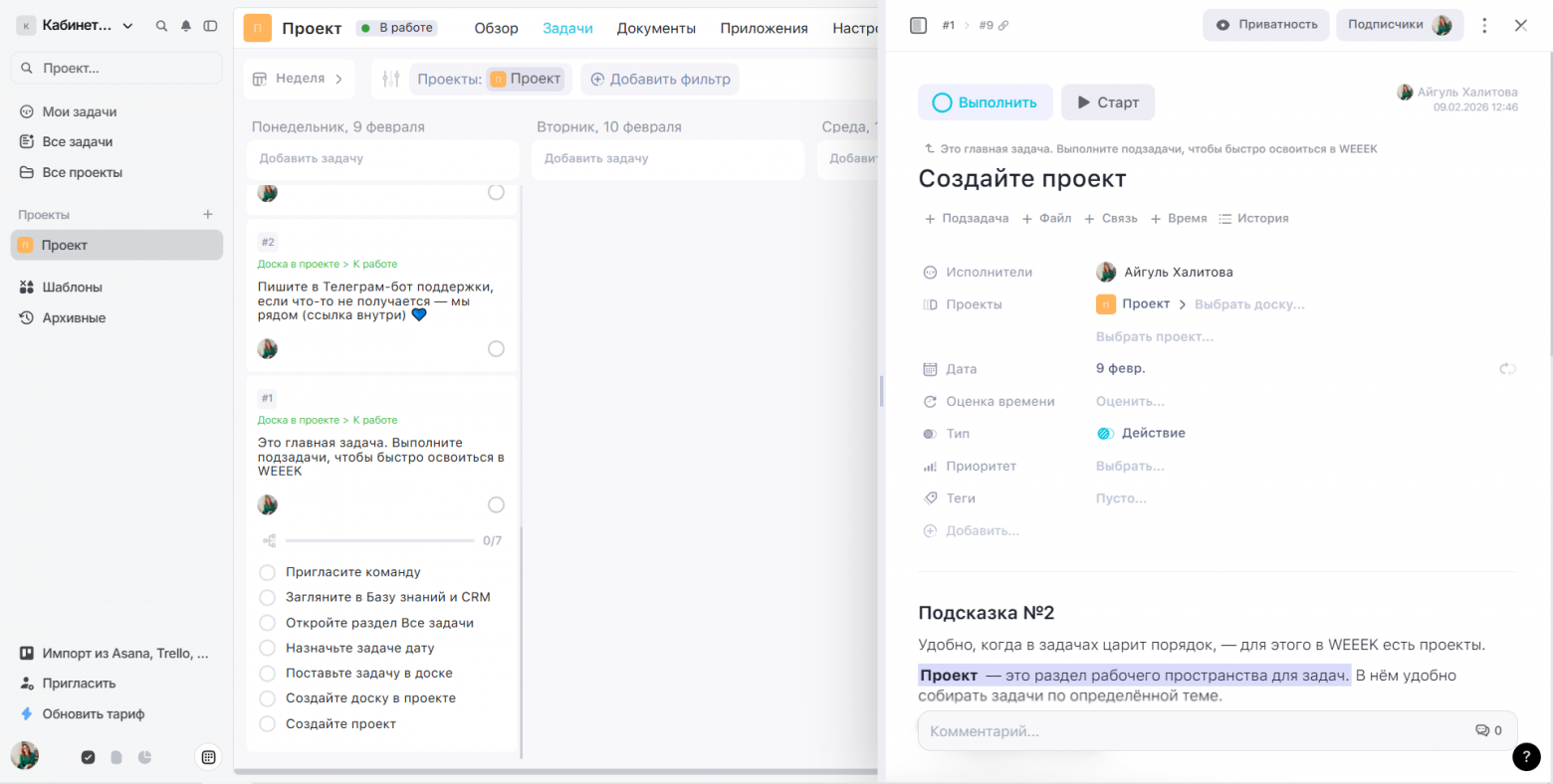Screen dimensions: 1553x784
Task: Complete task #2 with its circle checkbox
Action: pos(496,348)
